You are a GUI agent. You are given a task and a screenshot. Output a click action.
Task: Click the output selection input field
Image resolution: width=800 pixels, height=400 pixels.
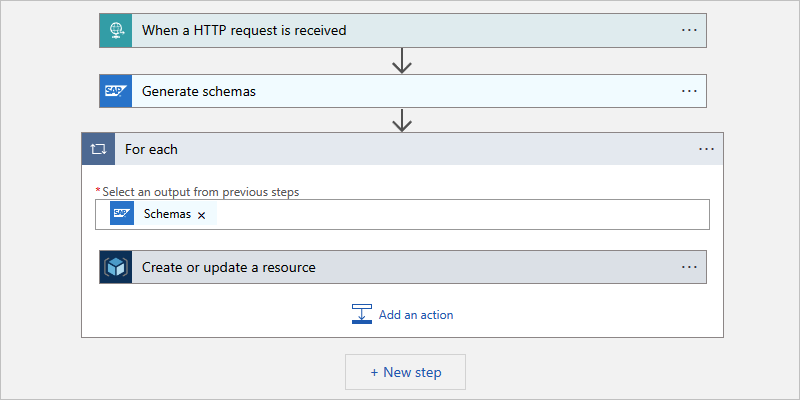pos(460,214)
